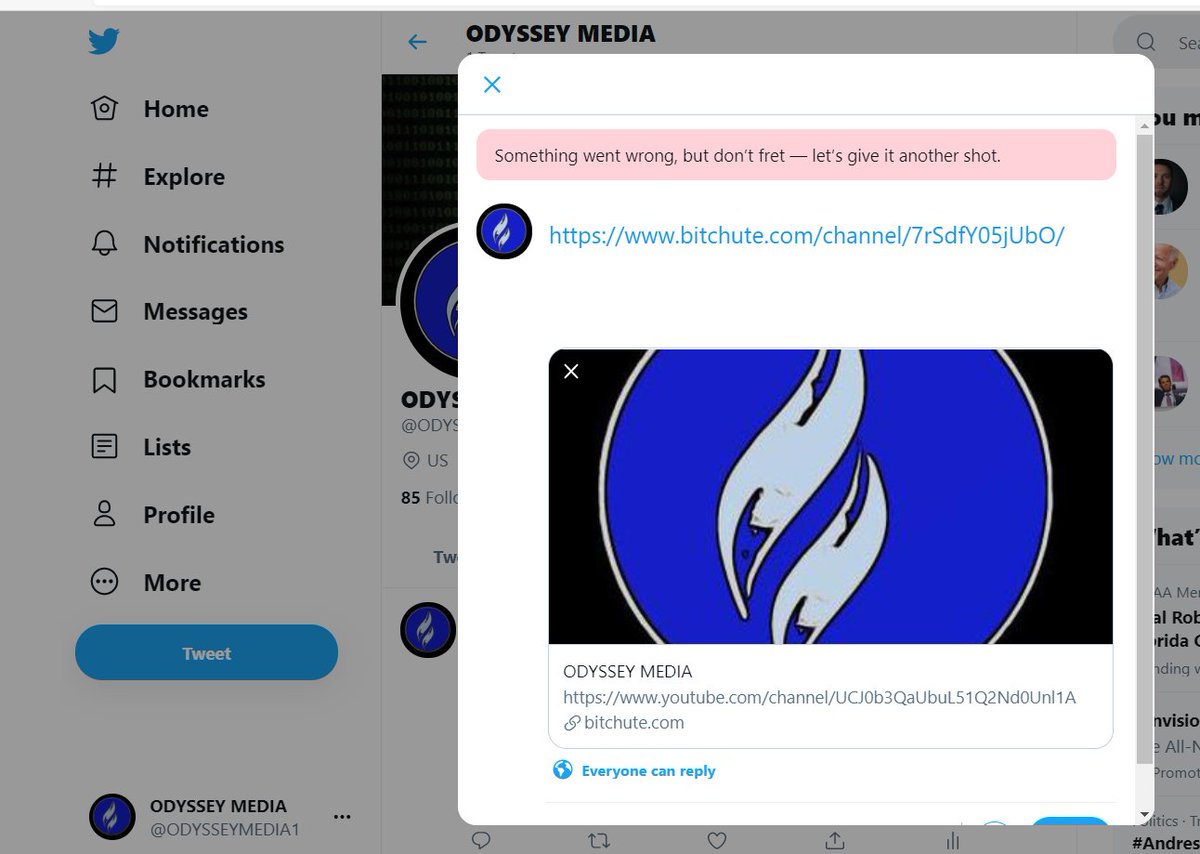Open account switcher three-dots menu

(342, 817)
